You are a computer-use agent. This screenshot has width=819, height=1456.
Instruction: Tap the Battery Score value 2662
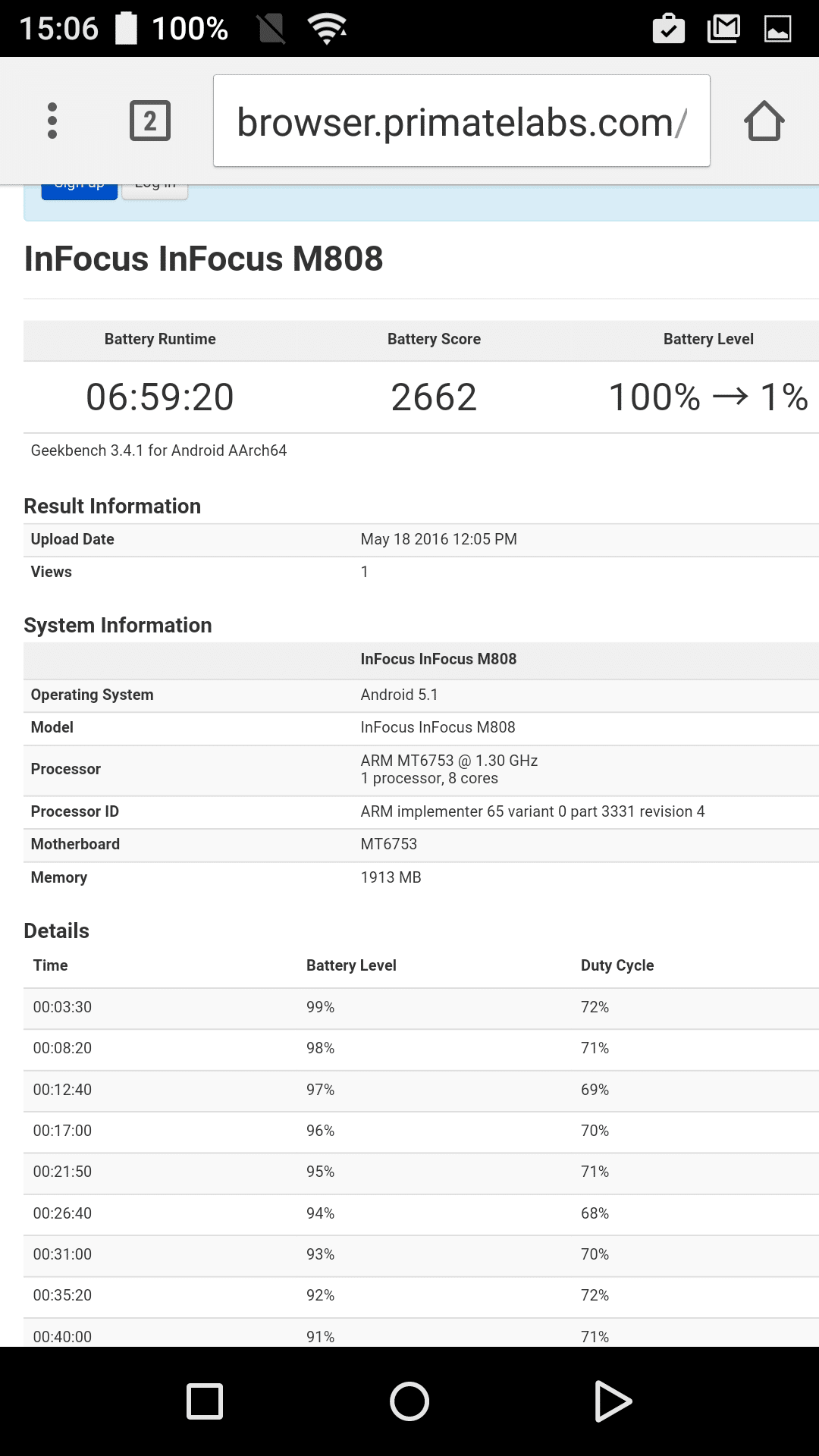[x=434, y=397]
